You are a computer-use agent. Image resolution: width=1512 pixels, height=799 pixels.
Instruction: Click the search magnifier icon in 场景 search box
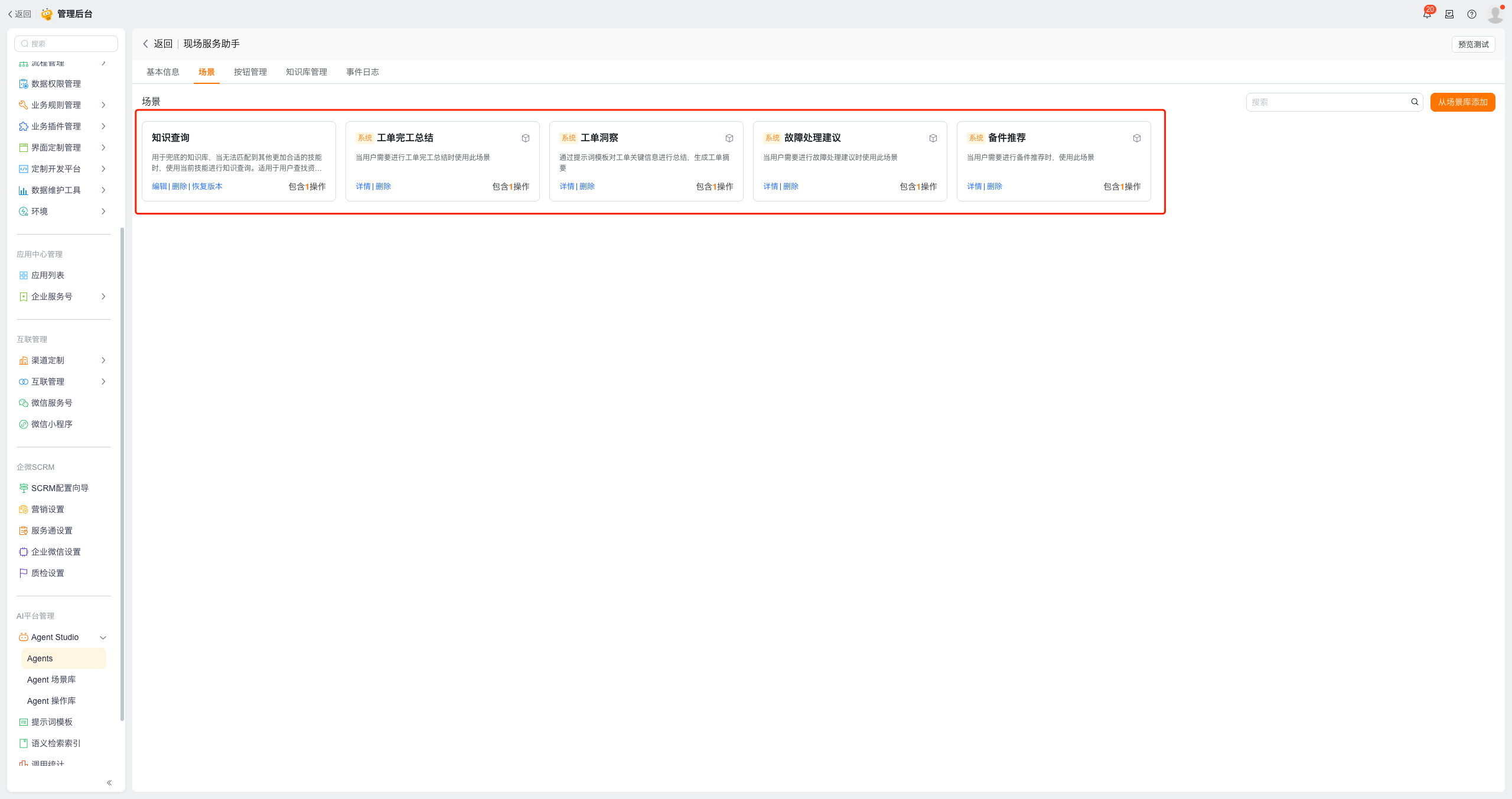(1415, 102)
